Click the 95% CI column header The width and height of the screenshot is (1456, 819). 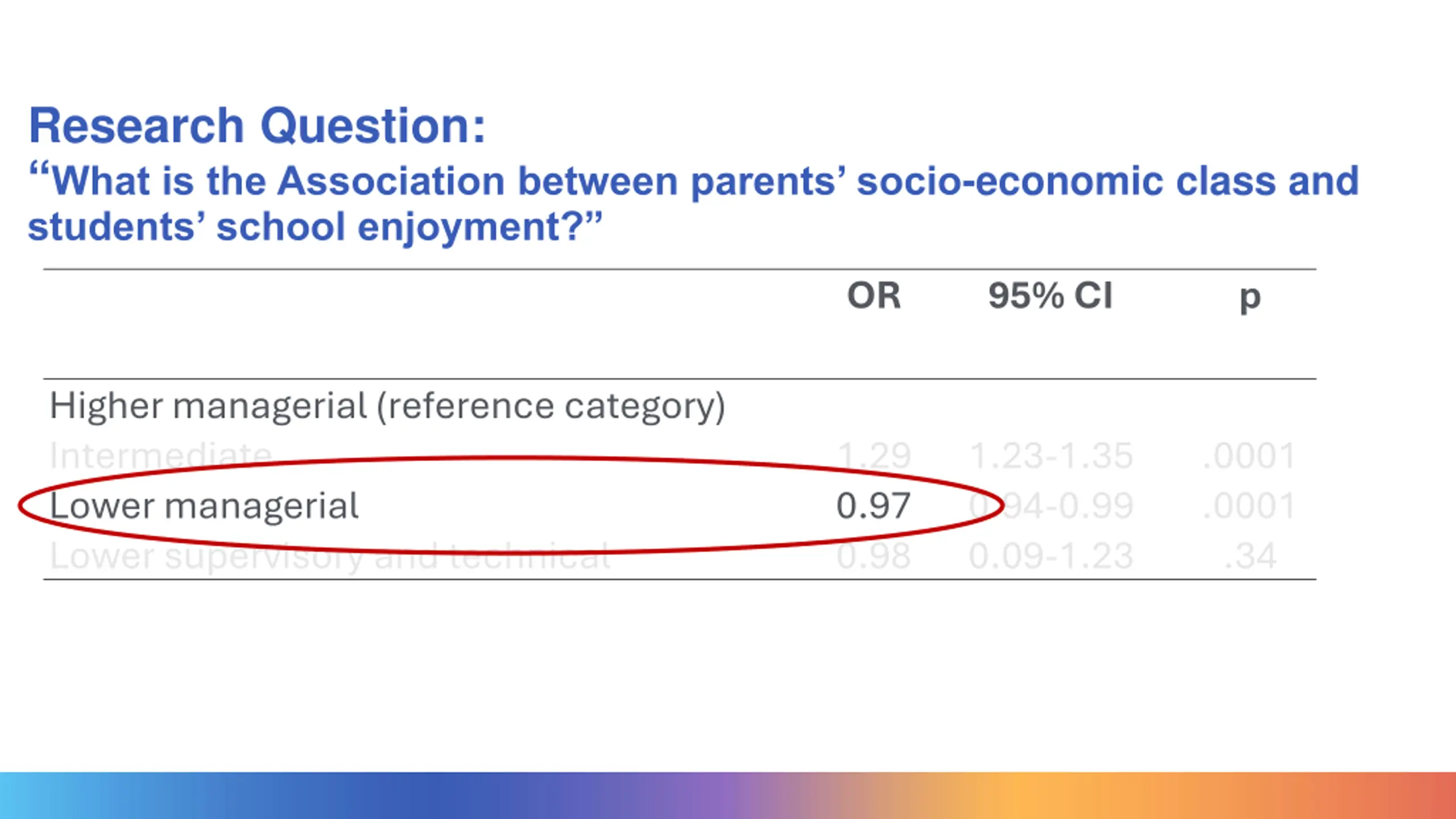(x=1050, y=295)
